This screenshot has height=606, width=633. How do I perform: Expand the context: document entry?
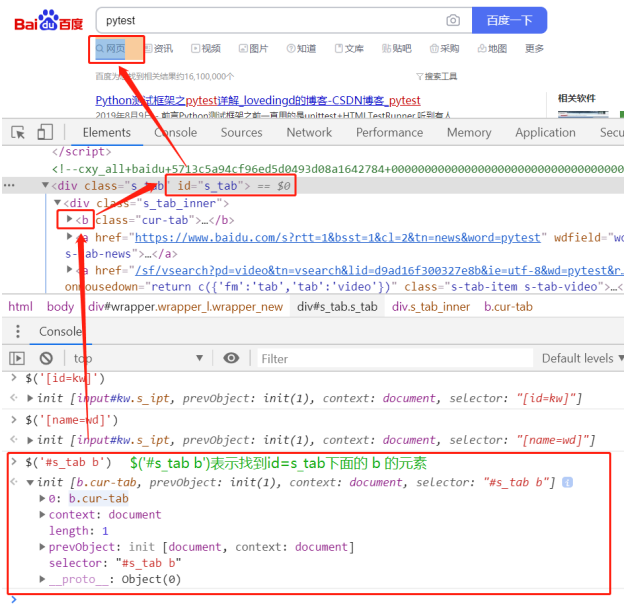click(x=42, y=515)
